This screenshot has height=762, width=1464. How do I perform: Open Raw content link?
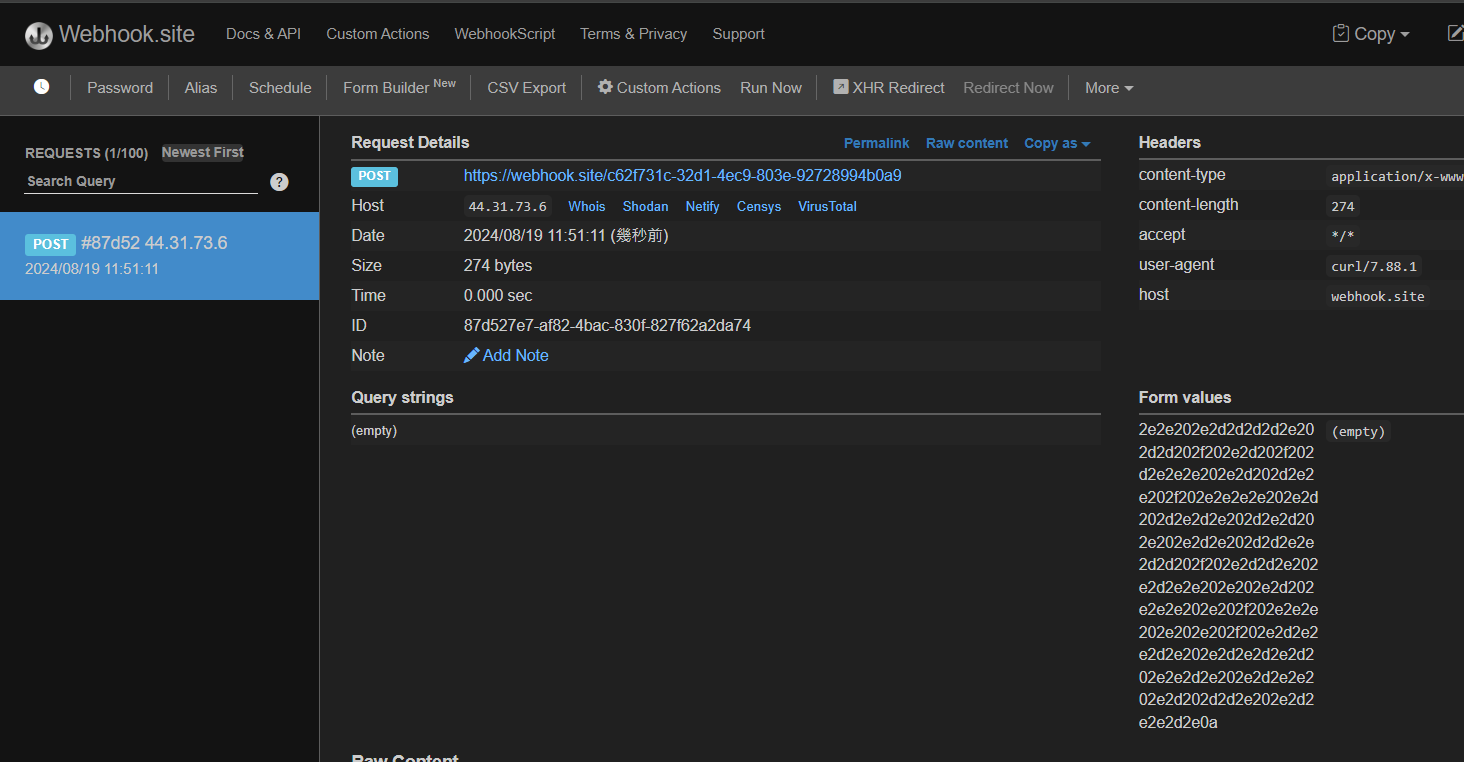[967, 143]
